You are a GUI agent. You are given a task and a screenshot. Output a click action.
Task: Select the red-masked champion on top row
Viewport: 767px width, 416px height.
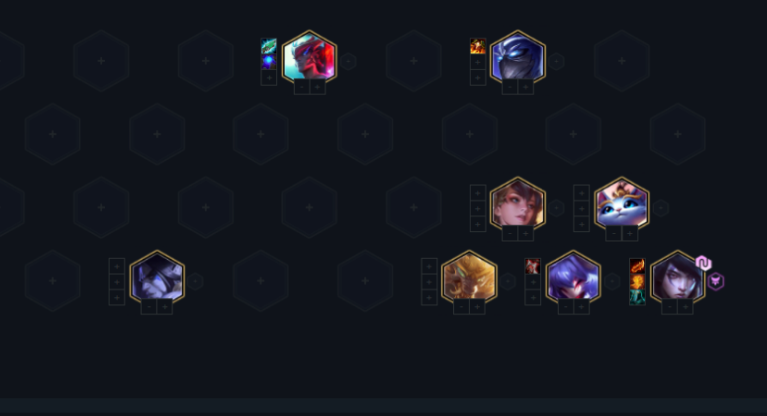(x=309, y=59)
